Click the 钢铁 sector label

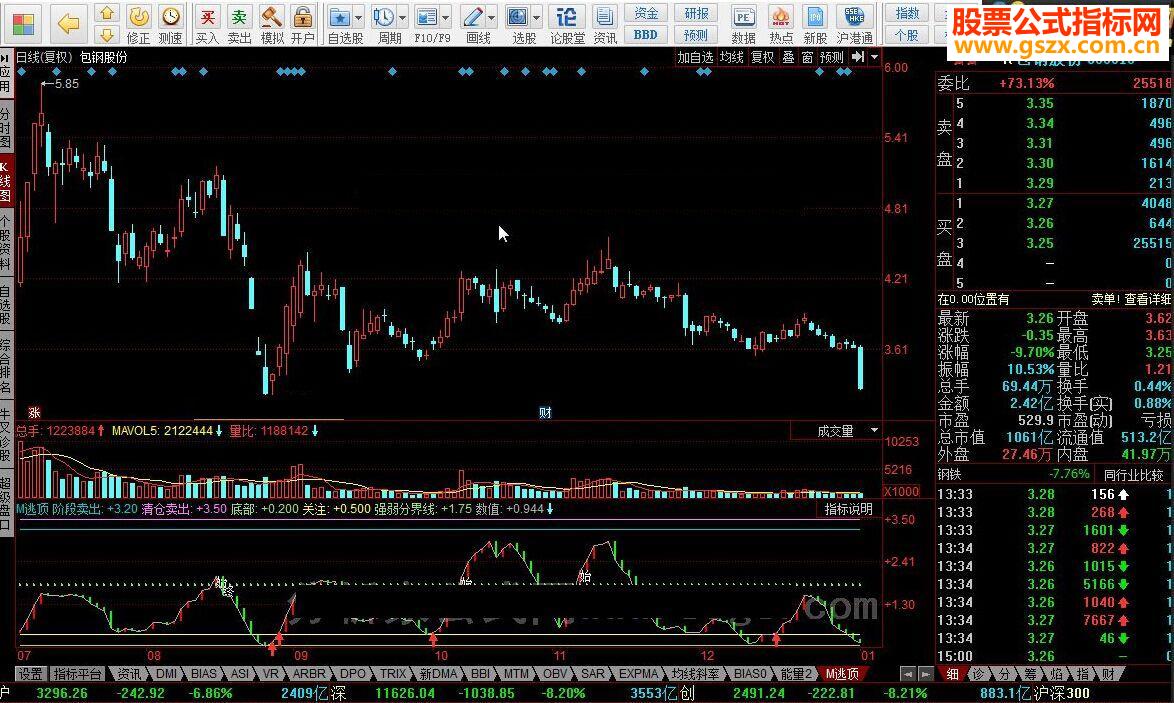pyautogui.click(x=949, y=475)
